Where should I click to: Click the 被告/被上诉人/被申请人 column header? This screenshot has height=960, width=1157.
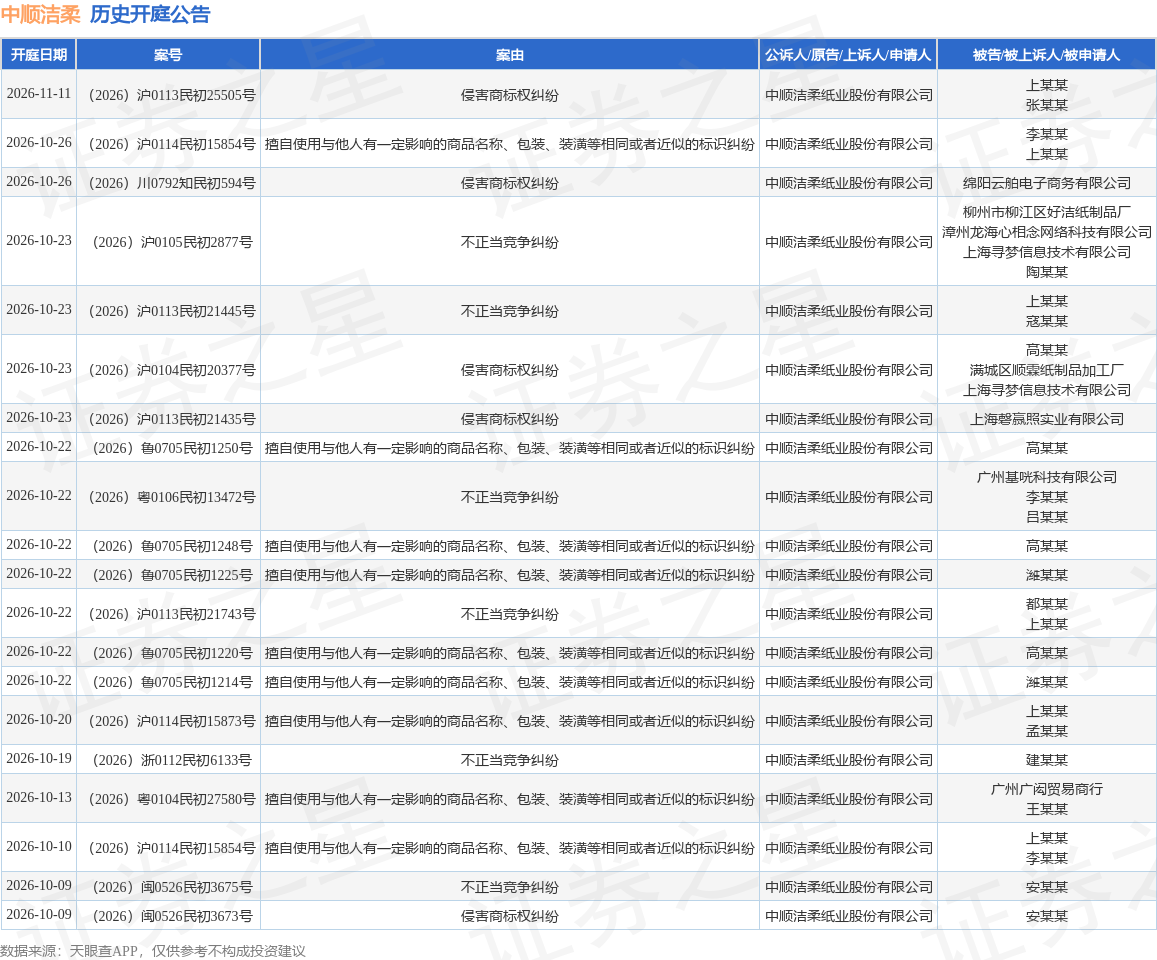(x=1046, y=55)
